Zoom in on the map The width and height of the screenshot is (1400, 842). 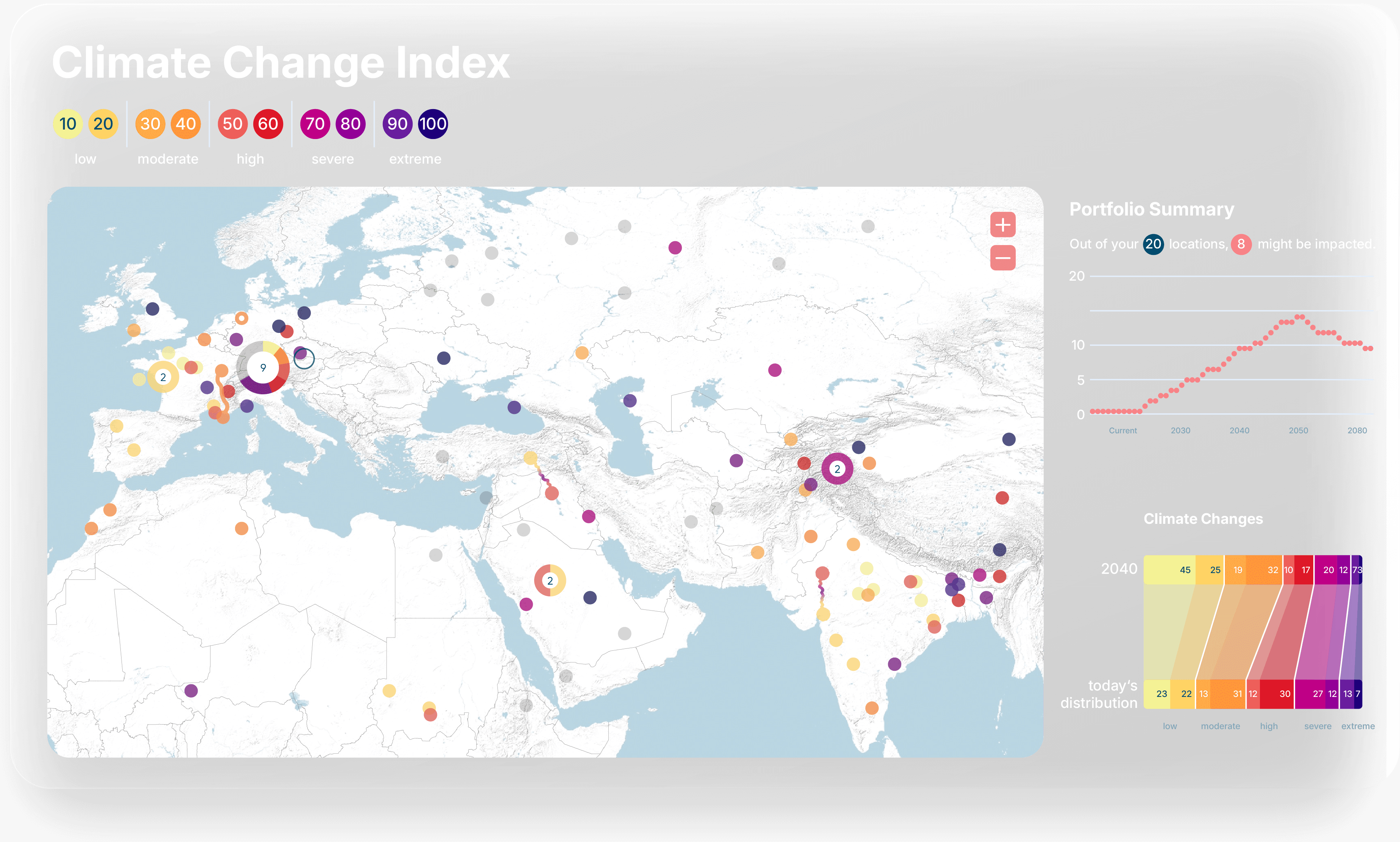1002,225
